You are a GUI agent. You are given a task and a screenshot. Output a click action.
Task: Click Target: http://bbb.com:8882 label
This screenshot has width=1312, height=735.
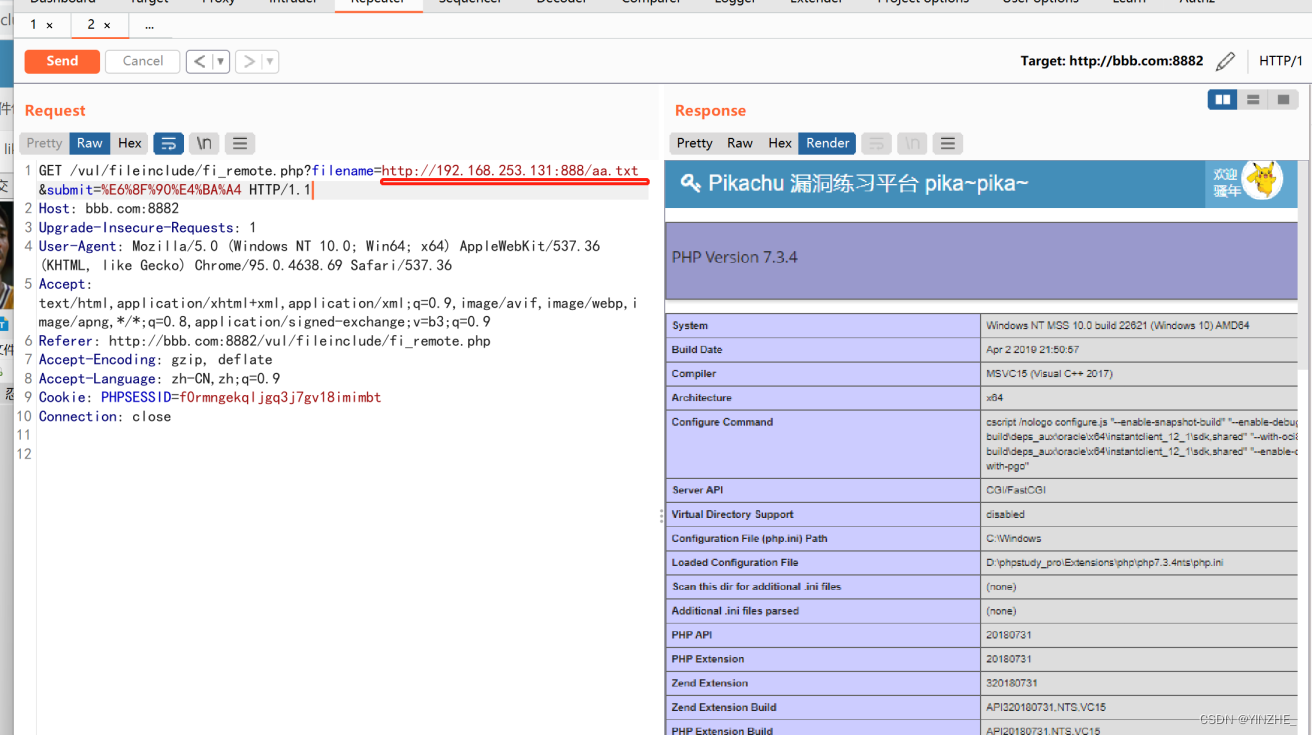click(x=1112, y=61)
